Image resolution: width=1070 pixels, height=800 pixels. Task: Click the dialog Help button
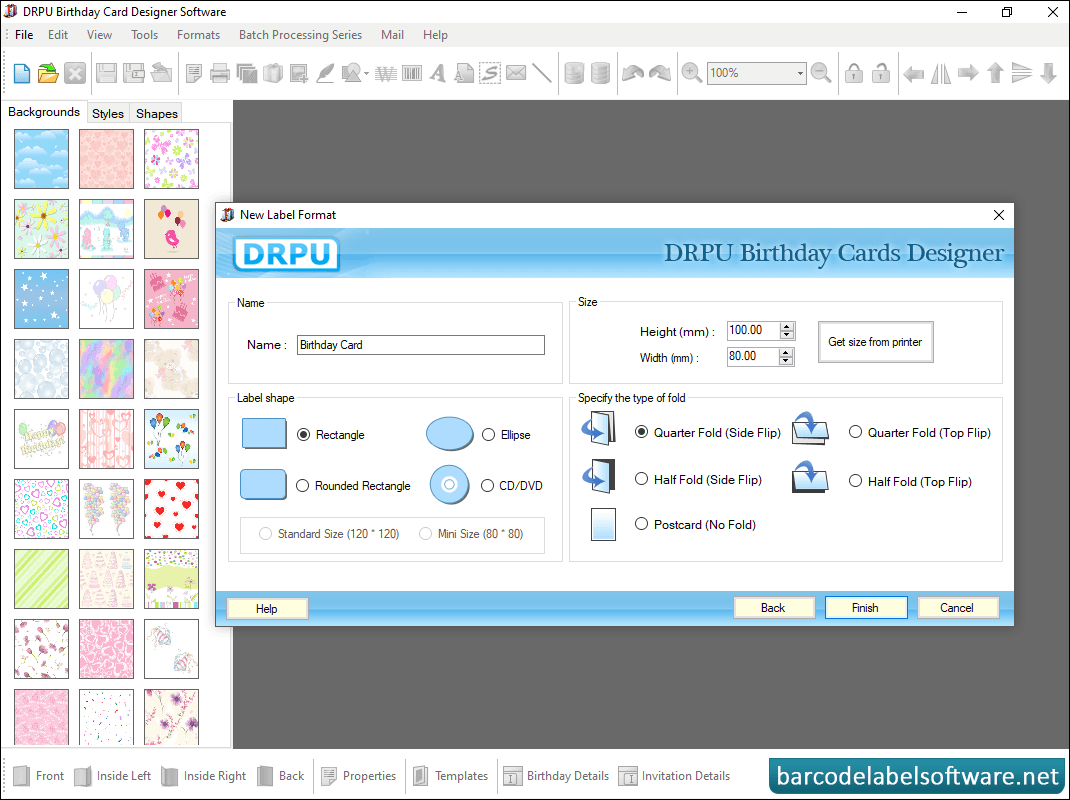click(x=267, y=608)
